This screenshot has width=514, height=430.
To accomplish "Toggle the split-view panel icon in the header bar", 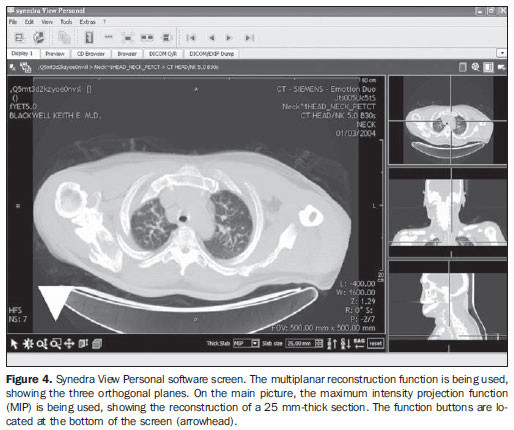I will click(x=488, y=67).
